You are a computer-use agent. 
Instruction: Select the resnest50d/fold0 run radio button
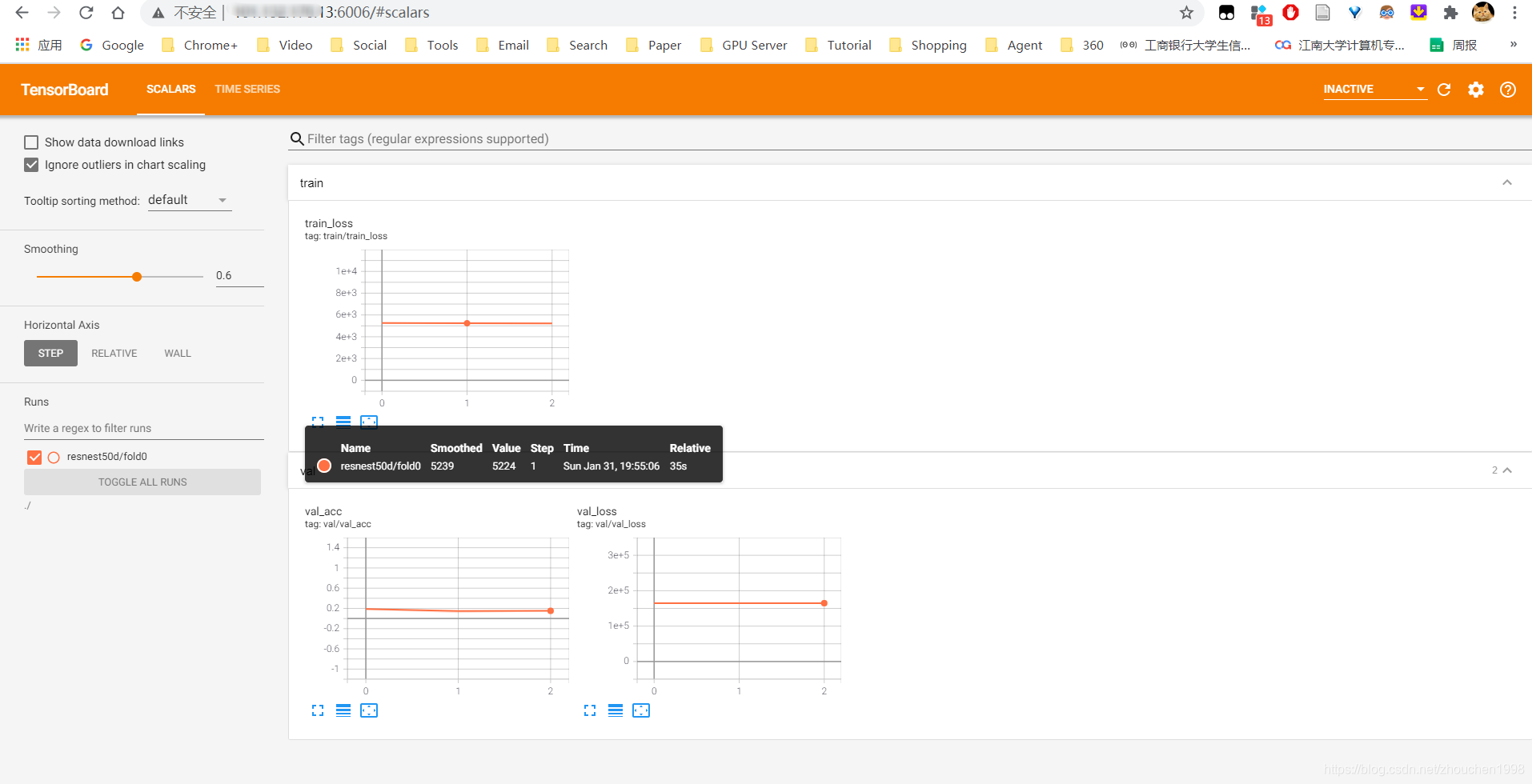pyautogui.click(x=54, y=458)
